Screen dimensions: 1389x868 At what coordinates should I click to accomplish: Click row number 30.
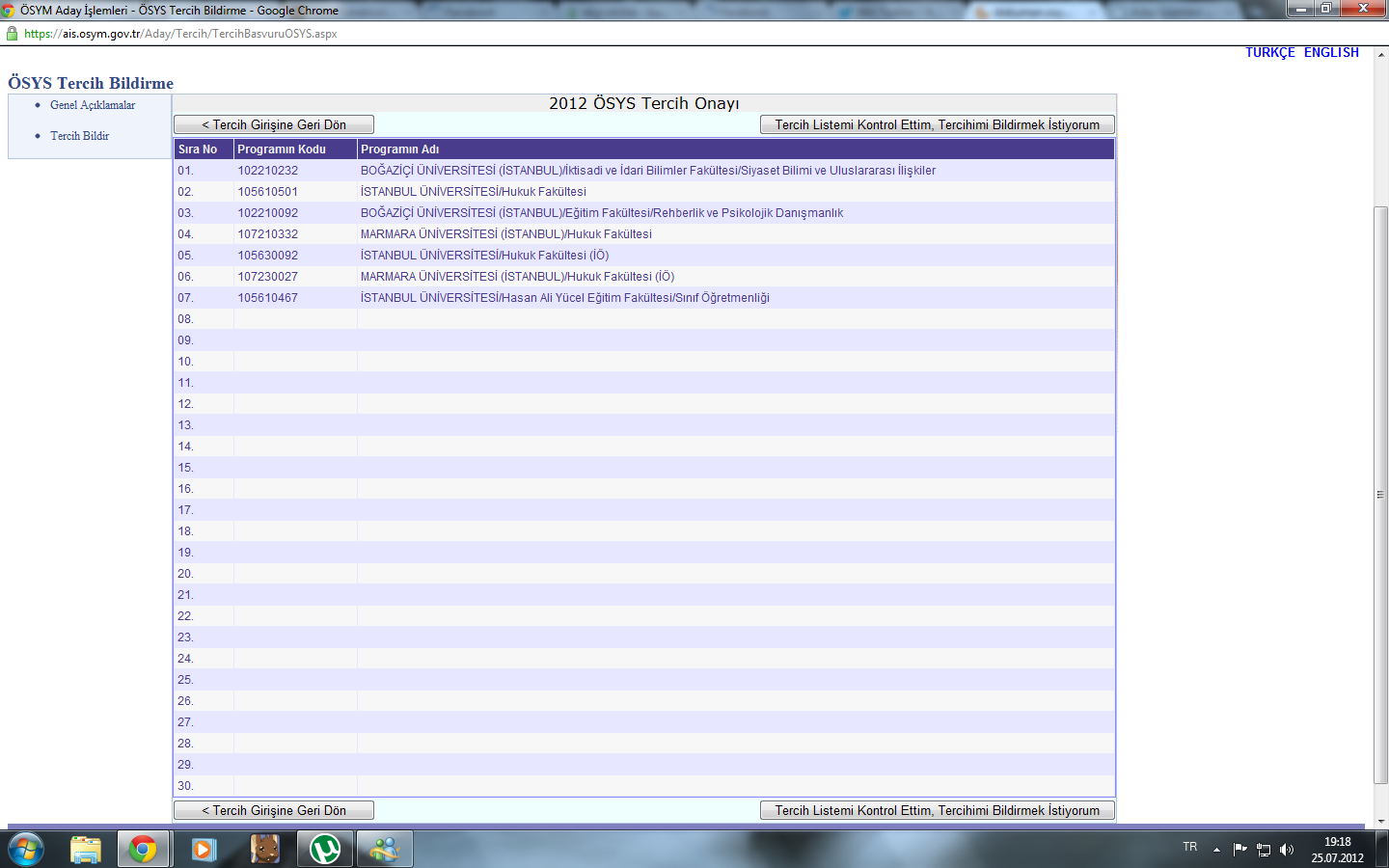[x=185, y=786]
